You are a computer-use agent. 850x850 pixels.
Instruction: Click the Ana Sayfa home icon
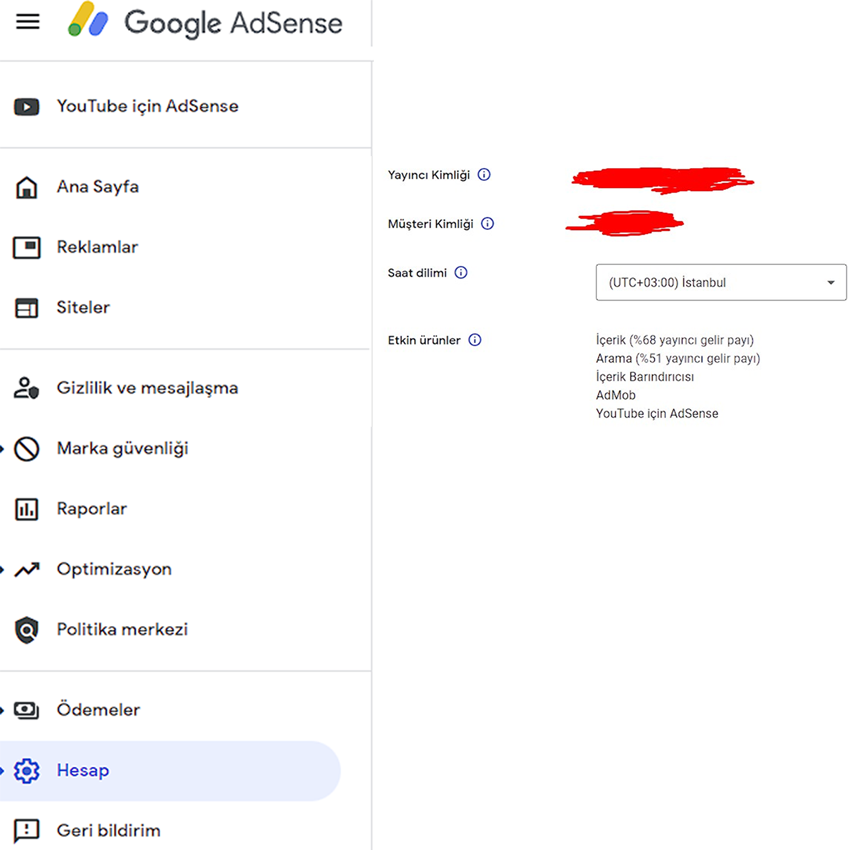coord(27,188)
